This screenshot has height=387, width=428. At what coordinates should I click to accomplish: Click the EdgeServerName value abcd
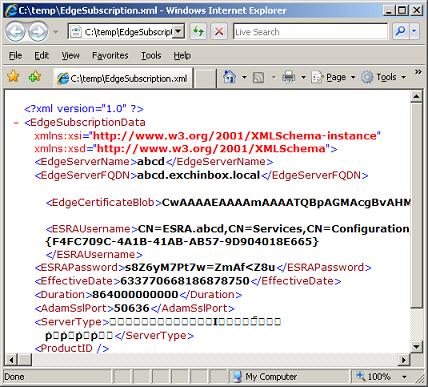coord(151,161)
